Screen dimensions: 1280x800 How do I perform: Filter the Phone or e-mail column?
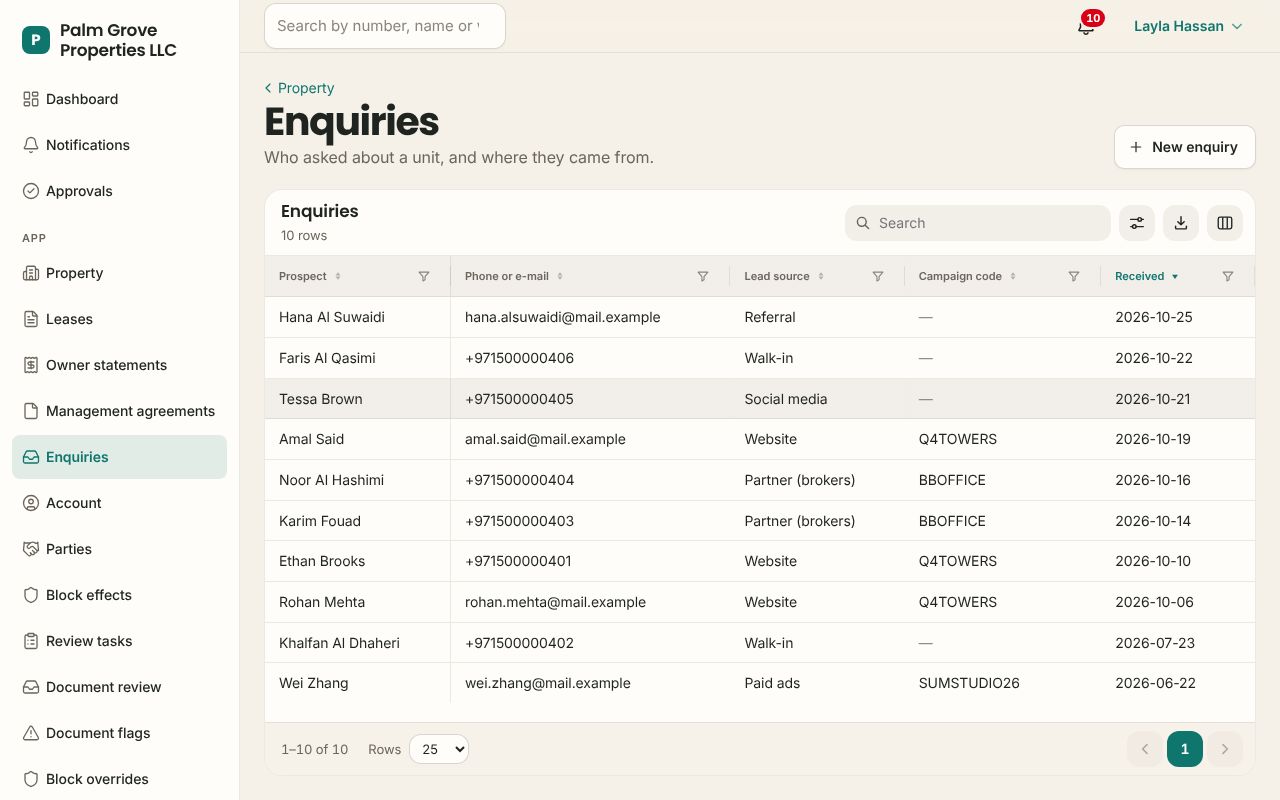pyautogui.click(x=703, y=276)
